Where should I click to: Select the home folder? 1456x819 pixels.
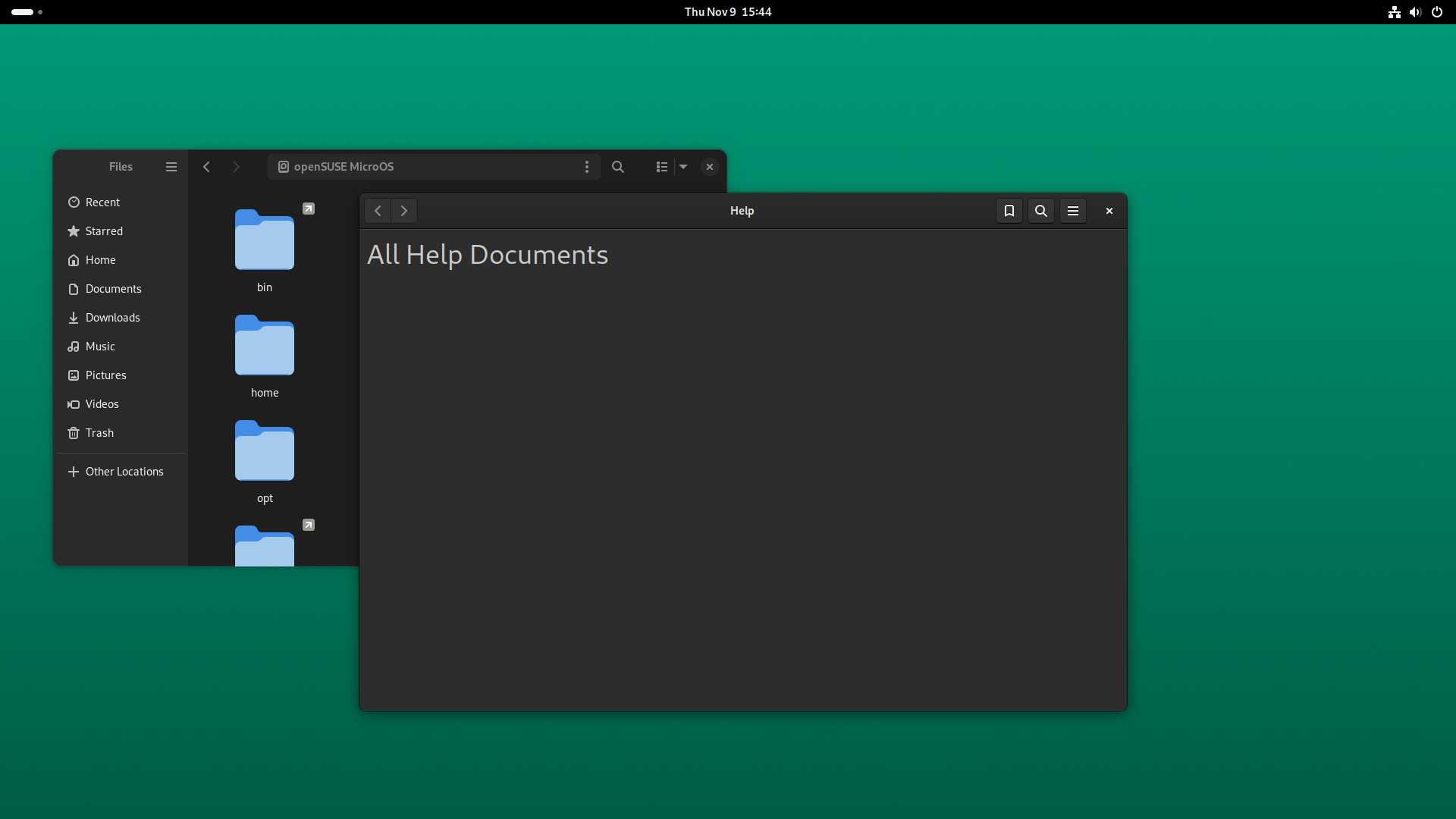tap(265, 356)
